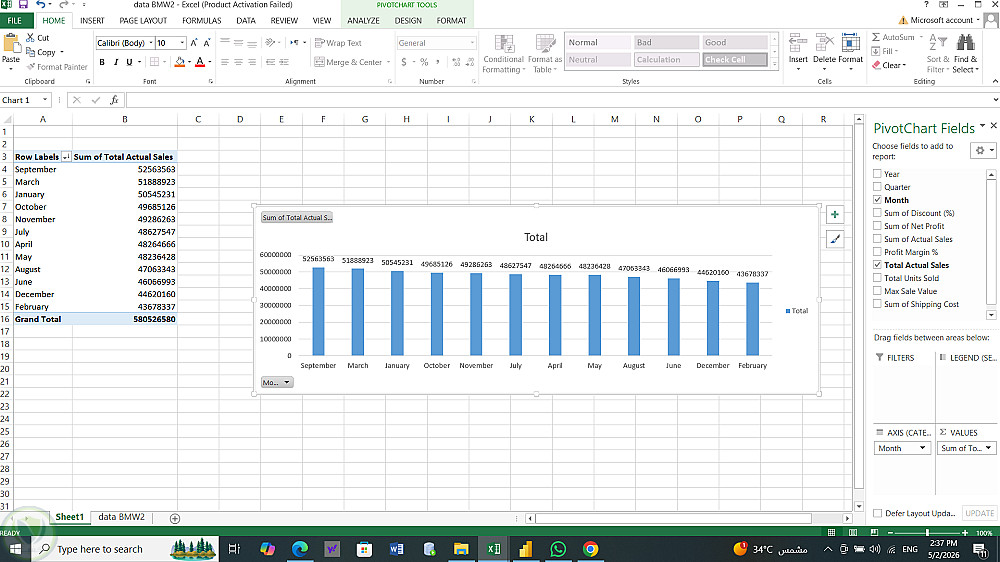Open Conditional Formatting in the ribbon
The height and width of the screenshot is (562, 1000).
click(503, 54)
